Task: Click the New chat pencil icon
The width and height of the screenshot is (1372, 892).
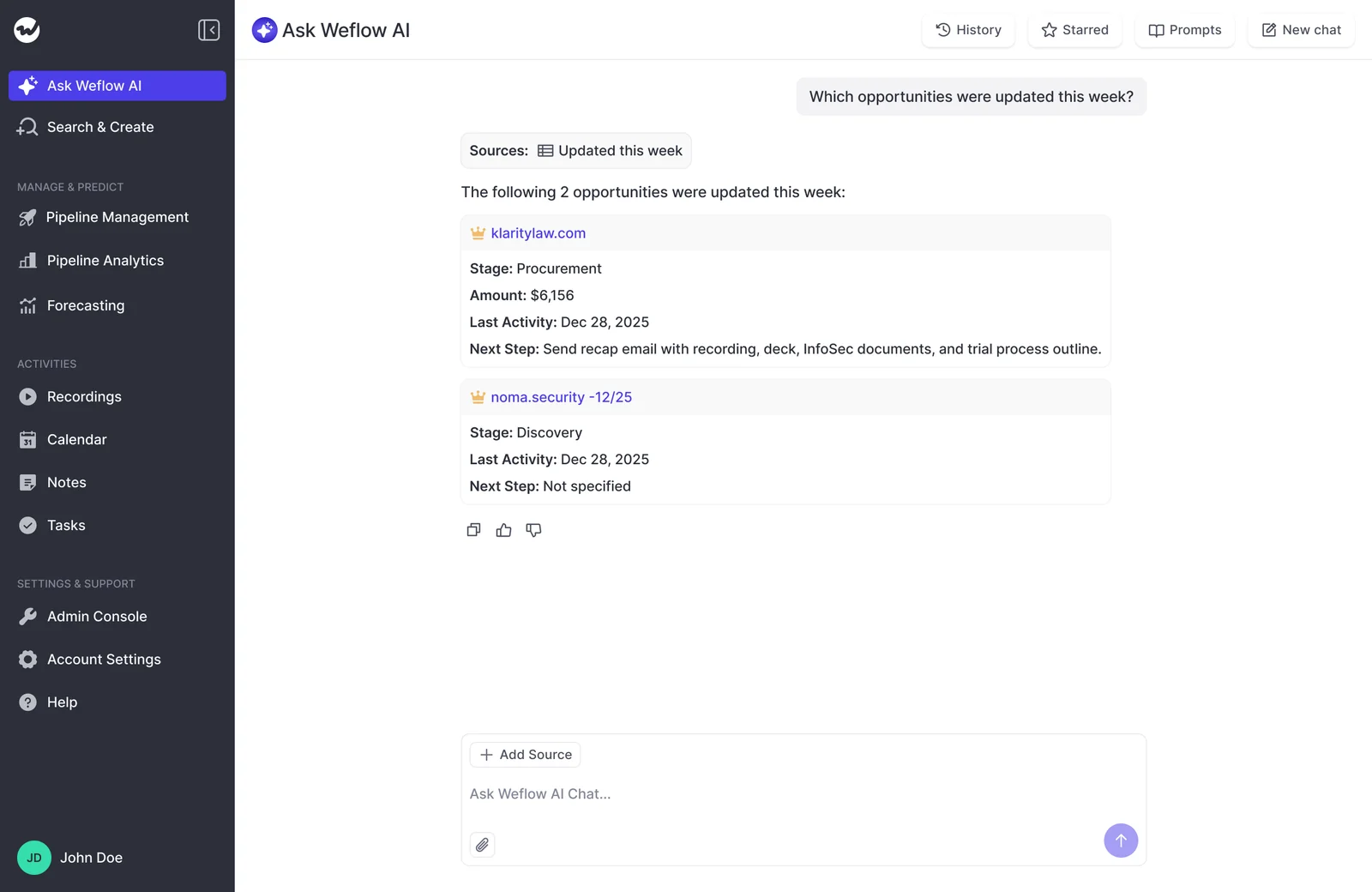Action: 1269,30
